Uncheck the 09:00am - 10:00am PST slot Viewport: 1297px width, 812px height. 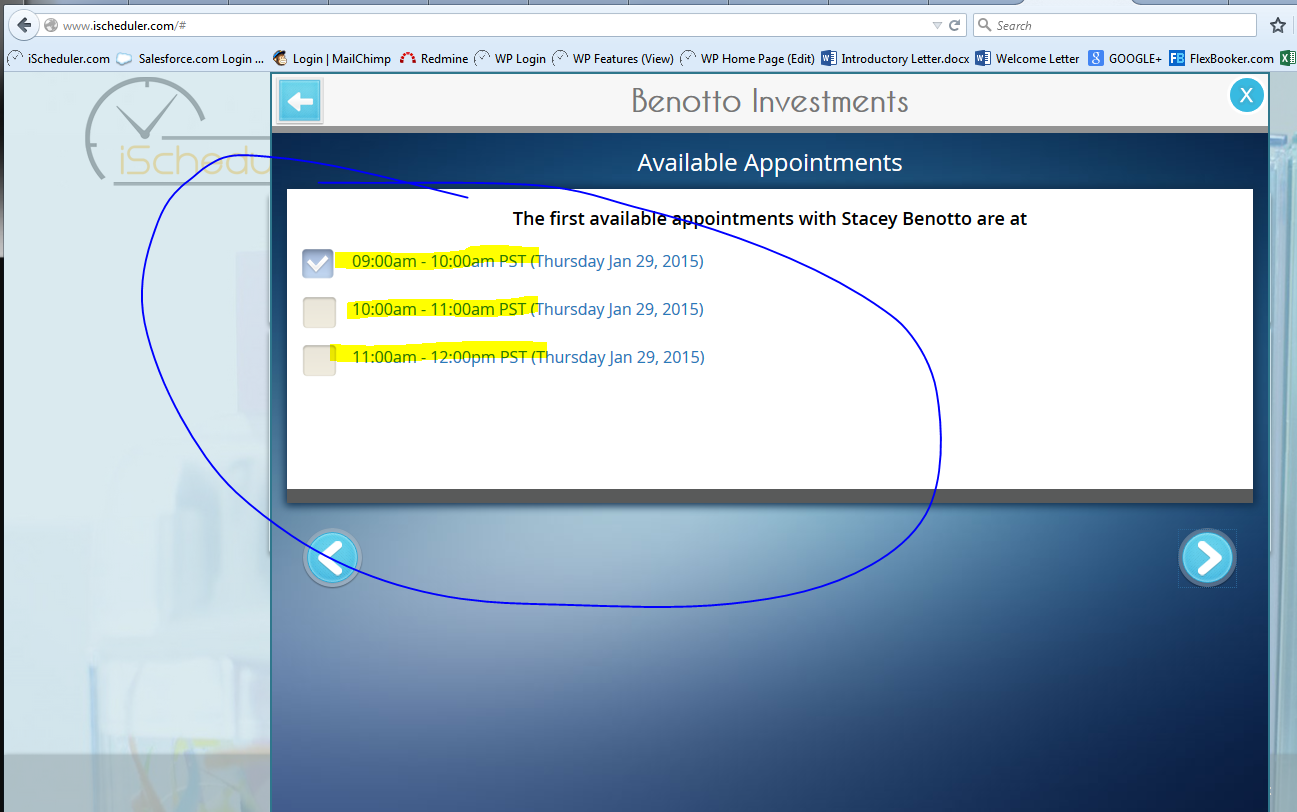coord(318,263)
